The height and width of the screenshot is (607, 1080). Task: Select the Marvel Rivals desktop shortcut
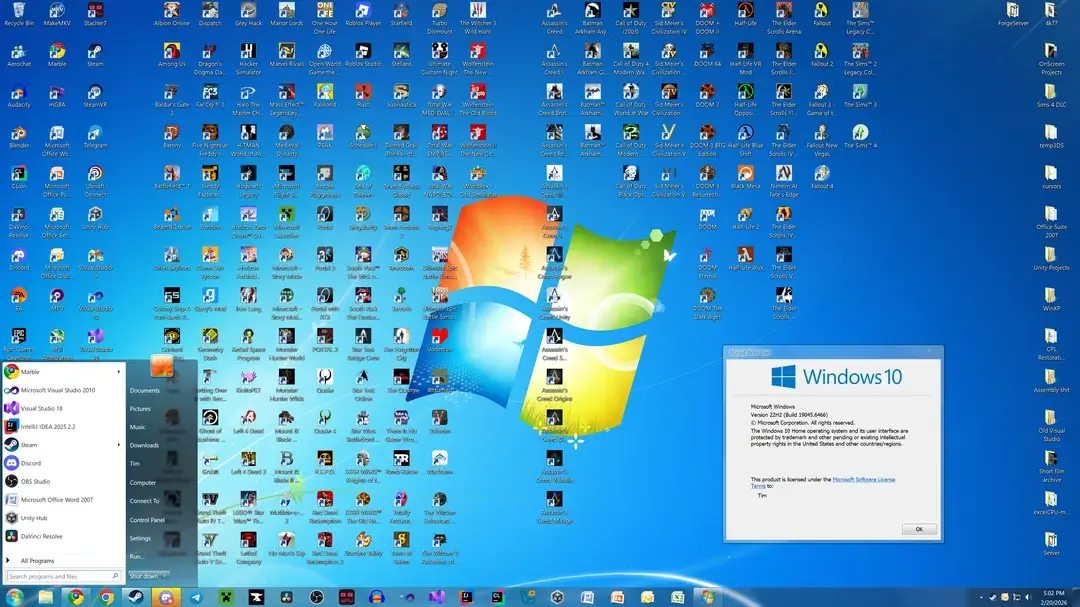pos(287,54)
